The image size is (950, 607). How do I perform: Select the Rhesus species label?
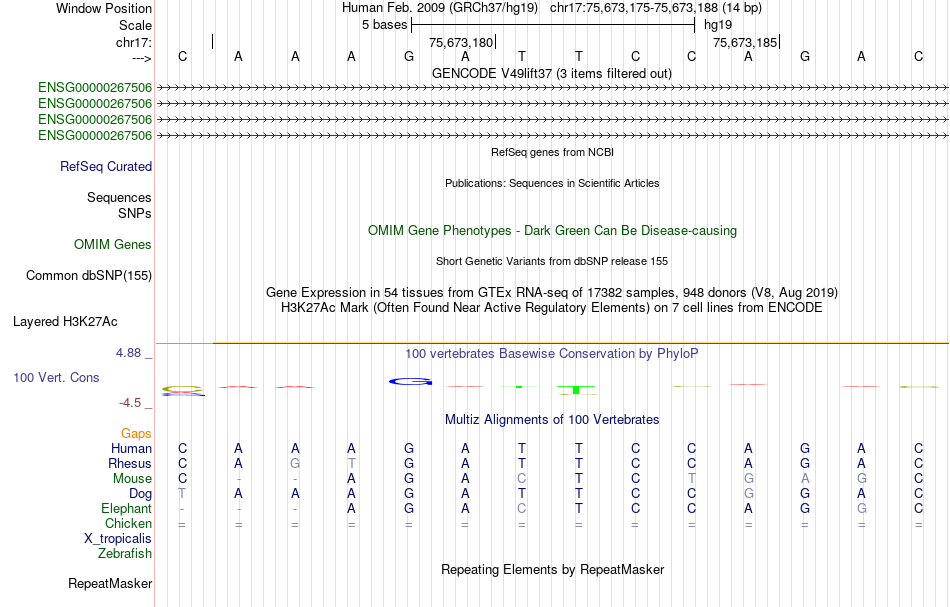click(130, 463)
